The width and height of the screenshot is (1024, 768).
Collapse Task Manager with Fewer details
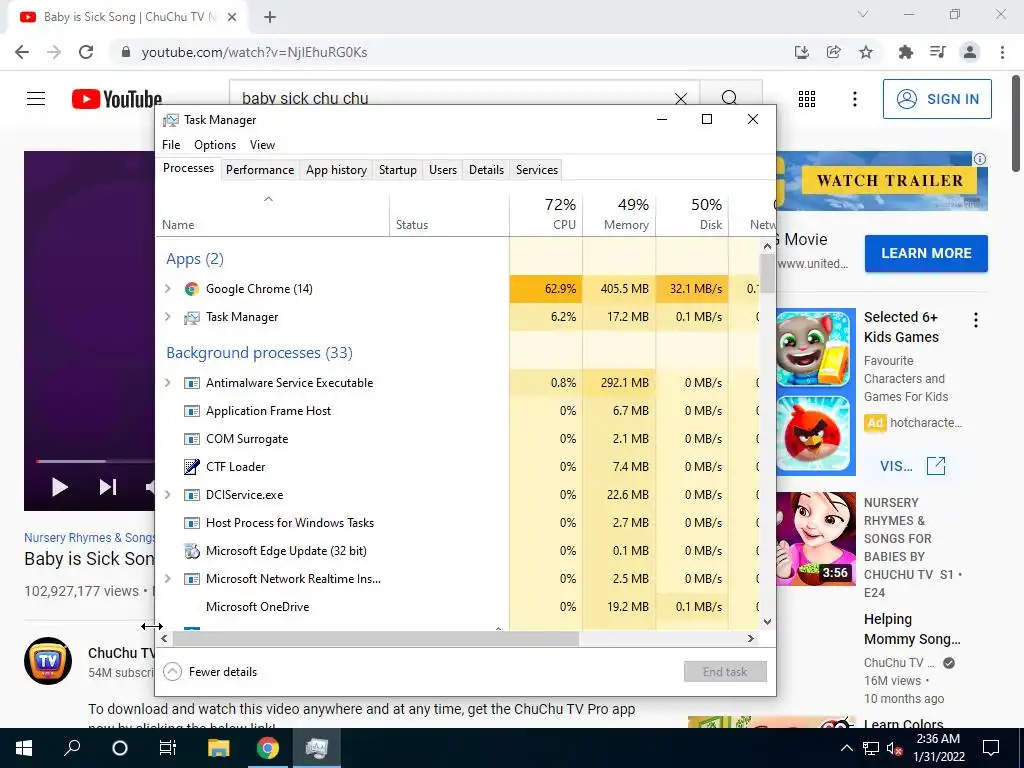tap(210, 671)
